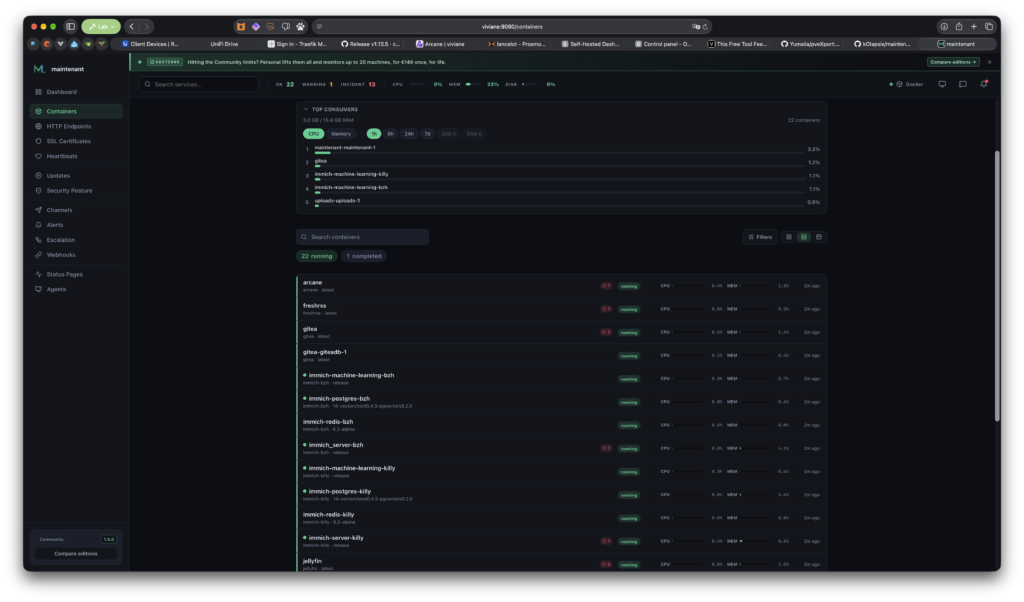Image resolution: width=1024 pixels, height=602 pixels.
Task: Switch to table view layout icon
Action: coord(818,237)
